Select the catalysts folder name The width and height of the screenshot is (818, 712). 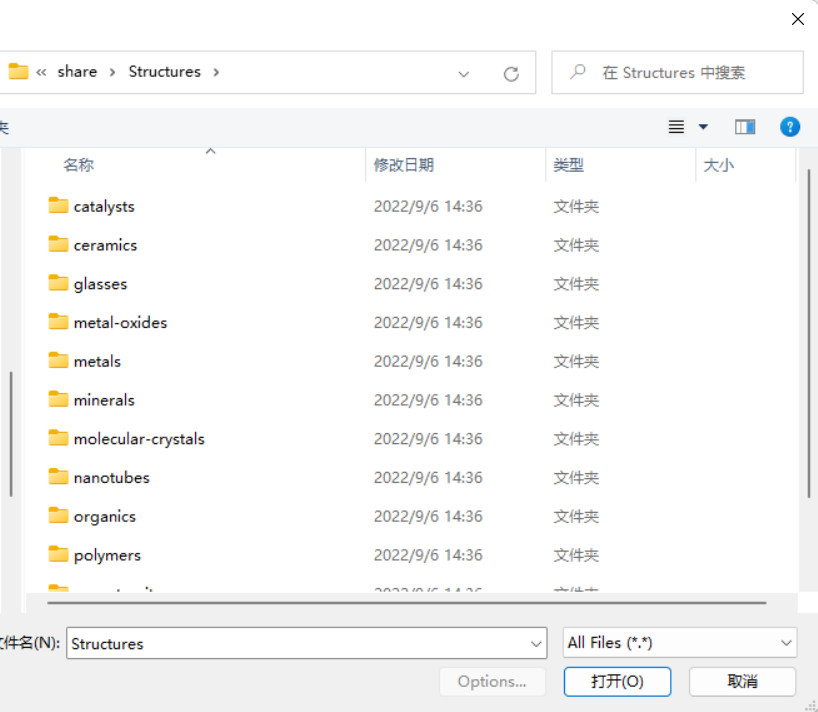click(104, 207)
